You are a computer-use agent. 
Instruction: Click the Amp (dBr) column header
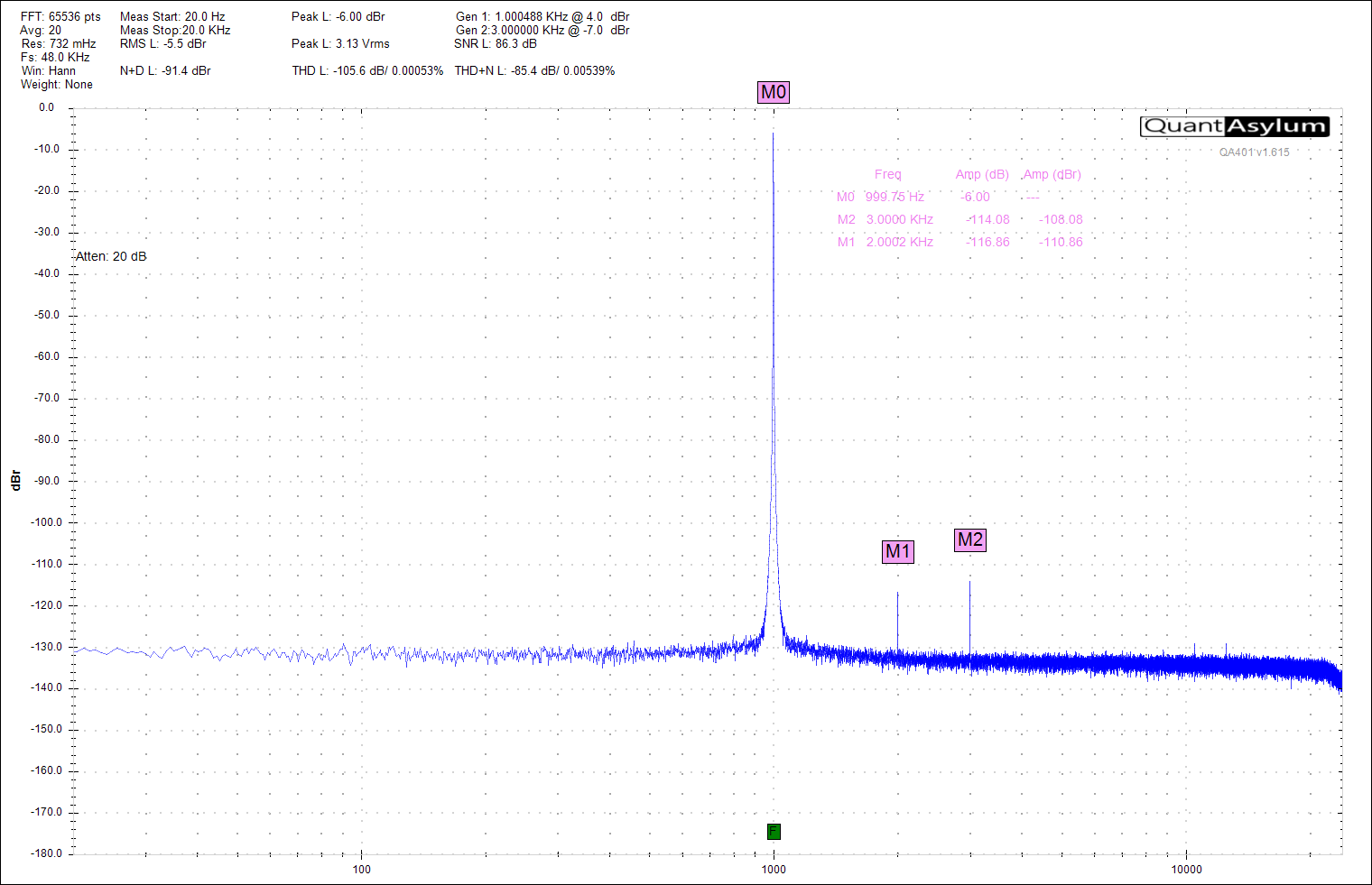point(1052,175)
